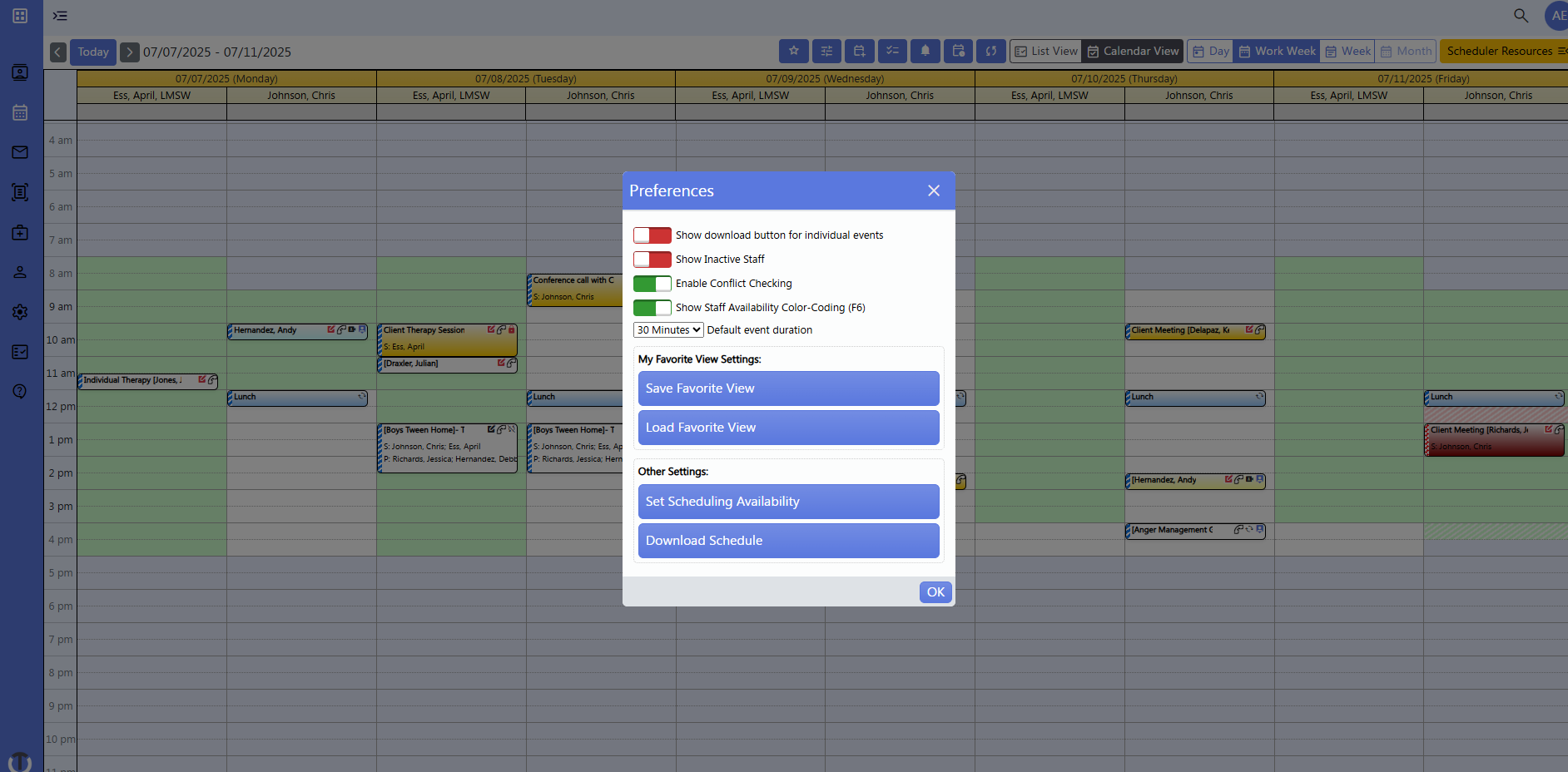The height and width of the screenshot is (772, 1568).
Task: Open the AE user avatar in the top bar
Action: pyautogui.click(x=1556, y=16)
